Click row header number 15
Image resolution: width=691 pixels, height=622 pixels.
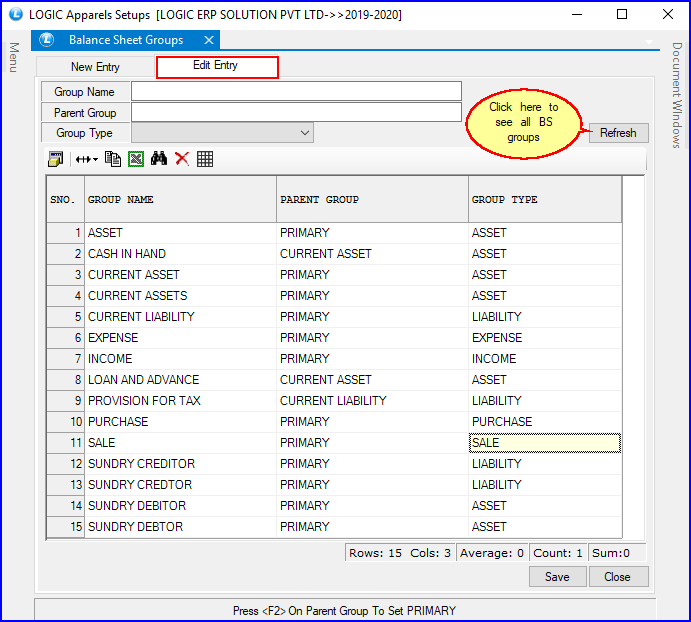point(65,527)
